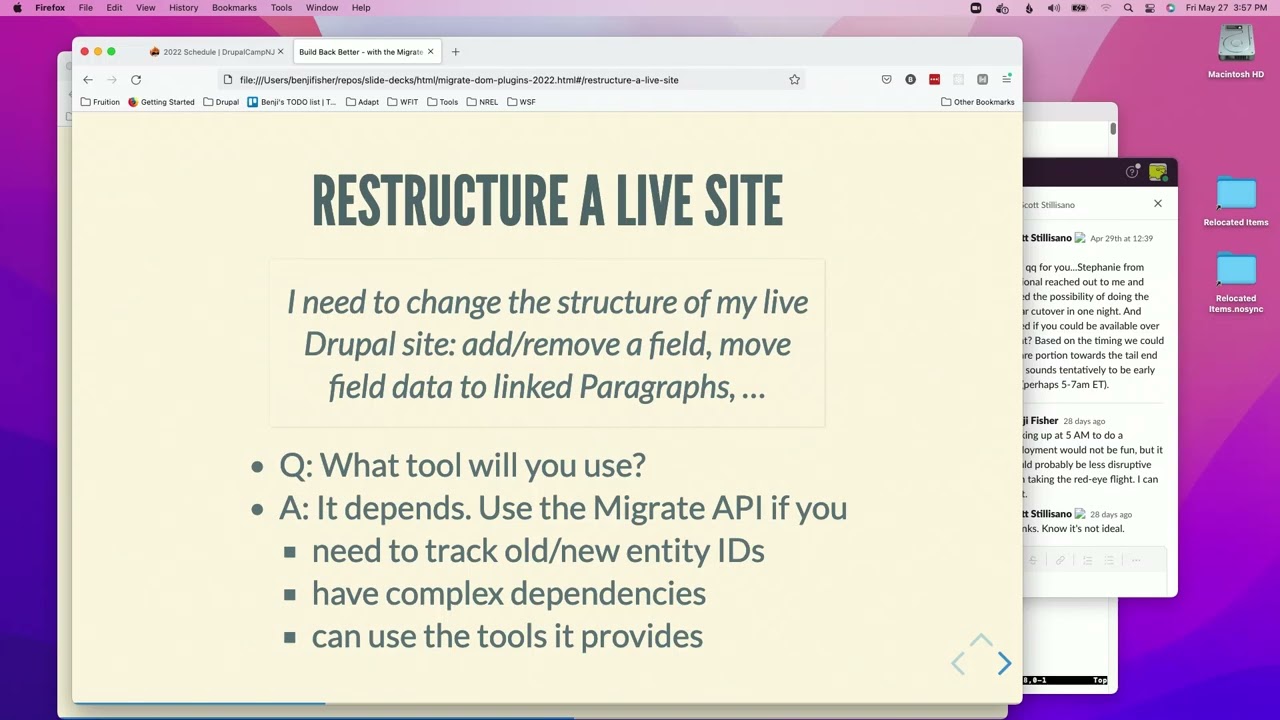The height and width of the screenshot is (720, 1280).
Task: Navigate up with the slide up arrow
Action: [x=981, y=640]
